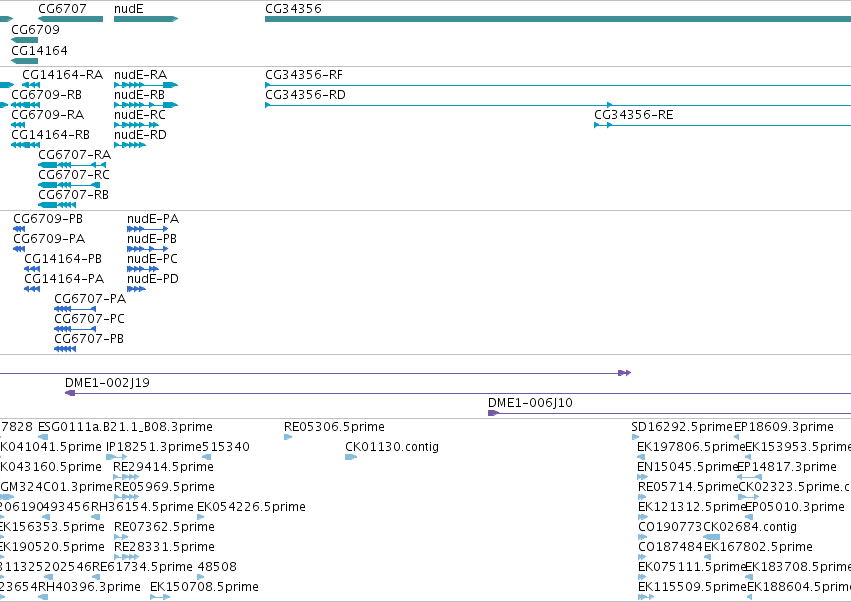Click the nudE-RB transcript glyph
851x602 pixels.
pos(146,105)
